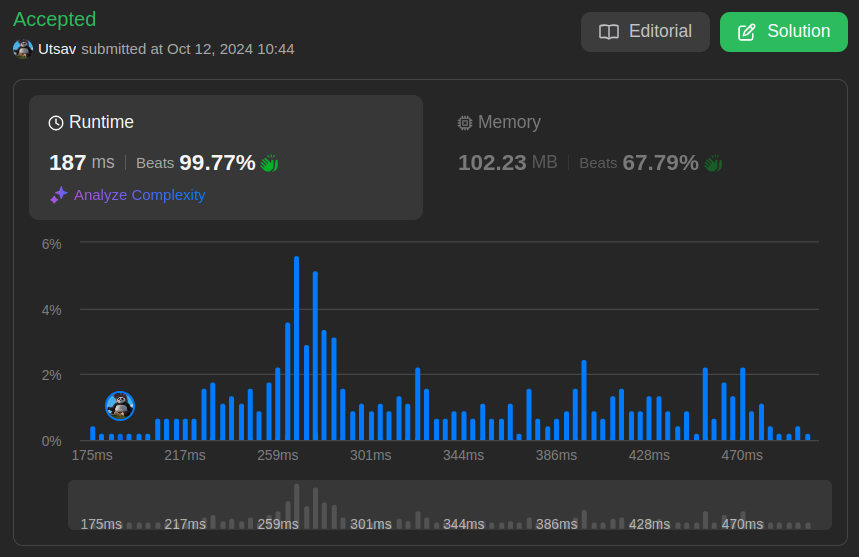Click the range slider below the chart
The image size is (859, 557).
point(449,505)
